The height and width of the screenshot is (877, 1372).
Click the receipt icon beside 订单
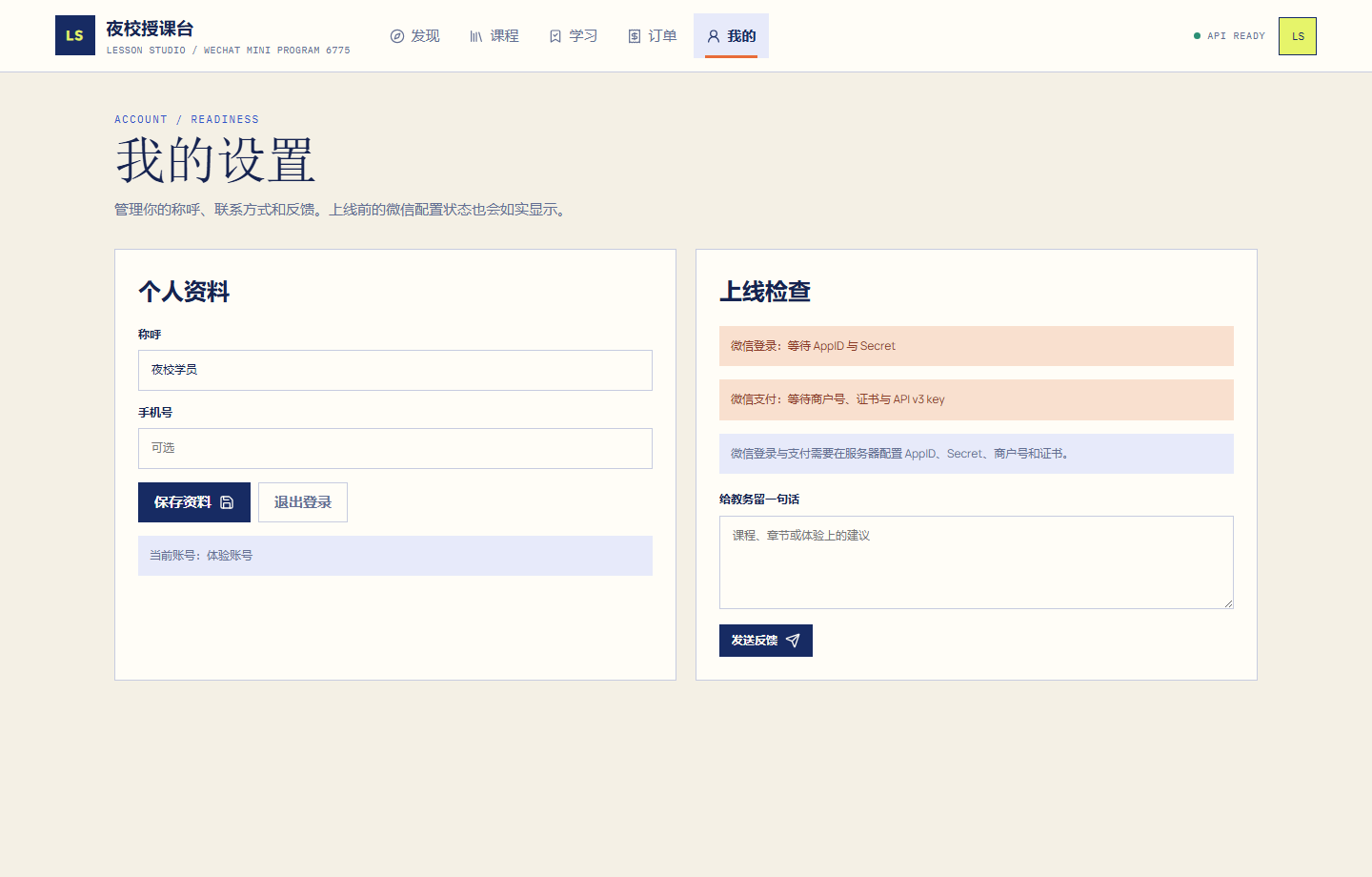635,36
